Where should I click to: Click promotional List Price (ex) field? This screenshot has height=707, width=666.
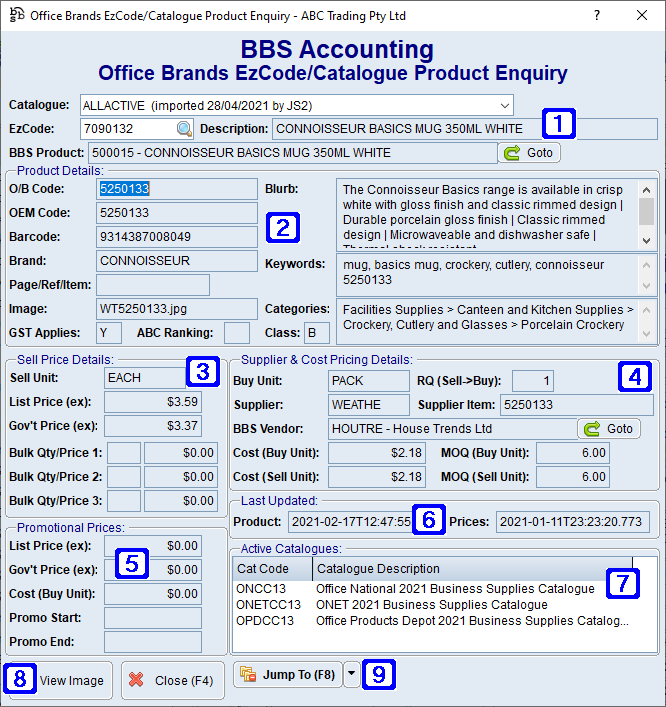point(153,546)
